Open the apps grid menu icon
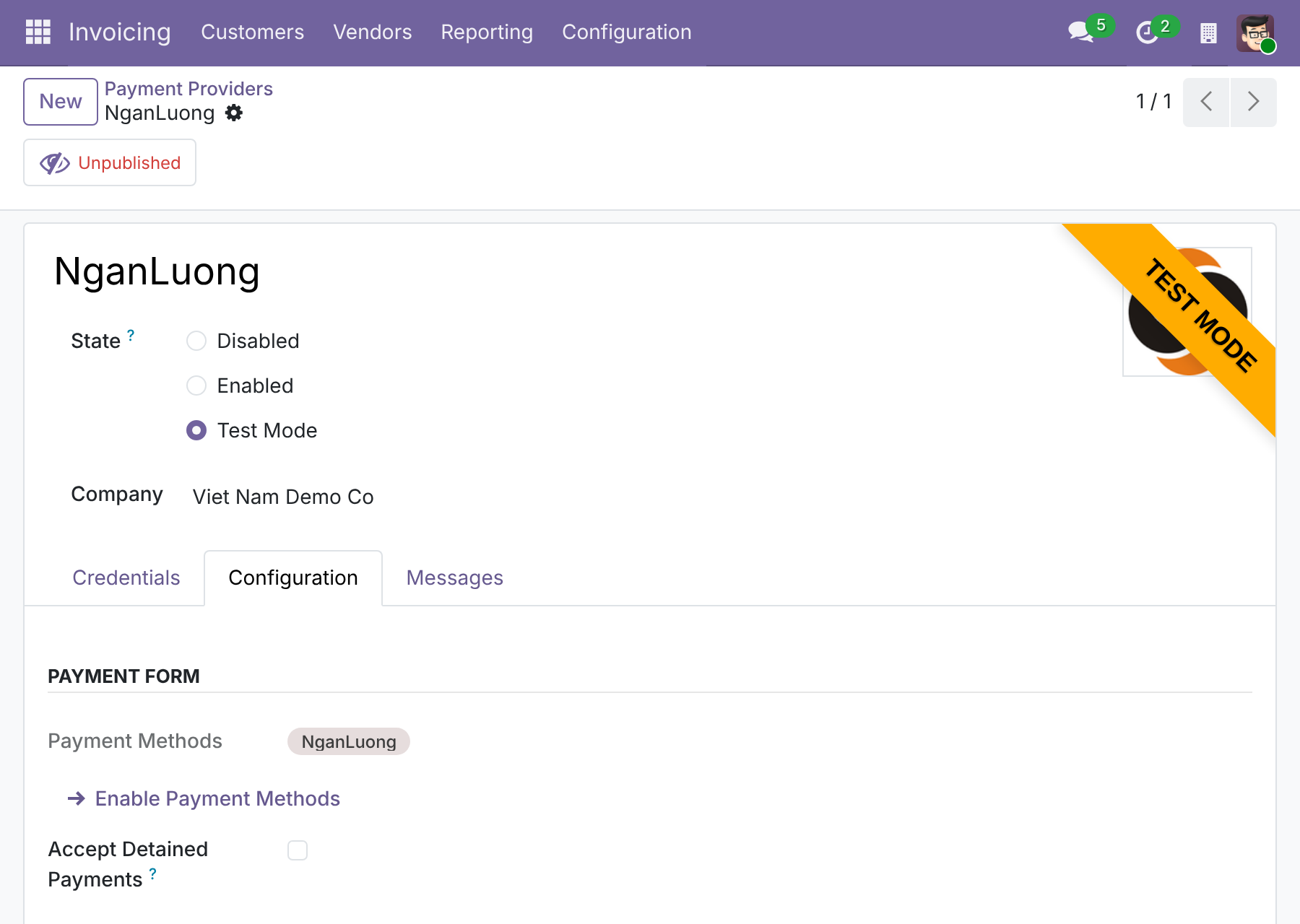Screen dimensions: 1300x924 point(38,32)
